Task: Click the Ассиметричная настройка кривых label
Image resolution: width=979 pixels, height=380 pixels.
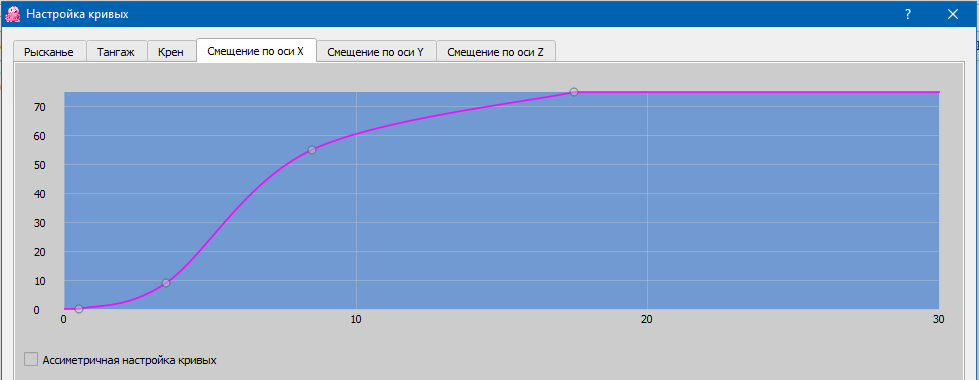Action: click(129, 360)
